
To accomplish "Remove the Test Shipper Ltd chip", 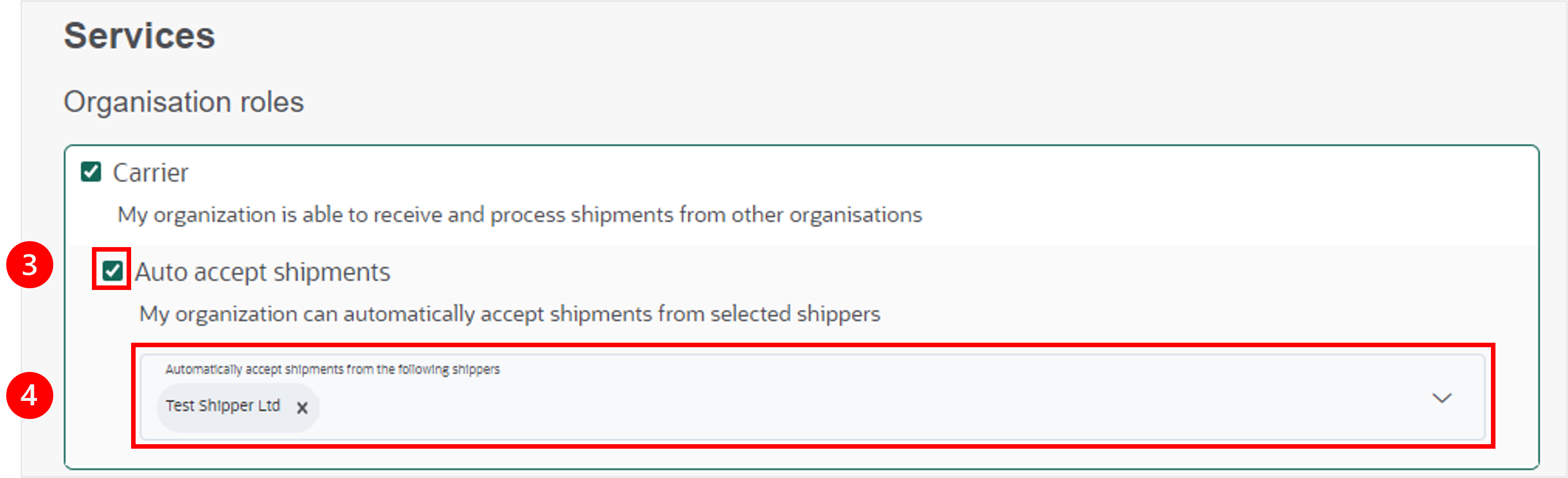I will [302, 407].
